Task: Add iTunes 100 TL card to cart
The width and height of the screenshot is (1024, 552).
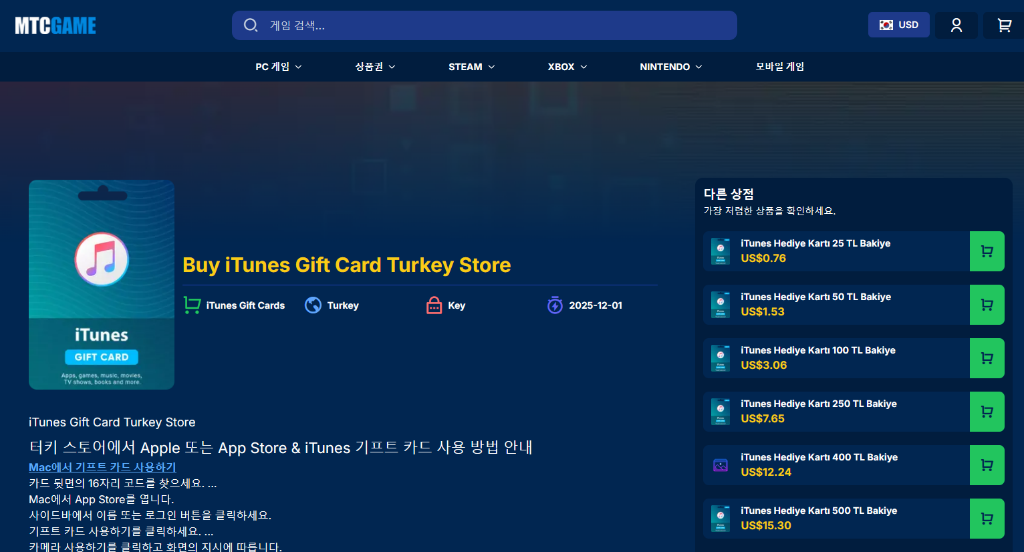Action: [x=986, y=358]
